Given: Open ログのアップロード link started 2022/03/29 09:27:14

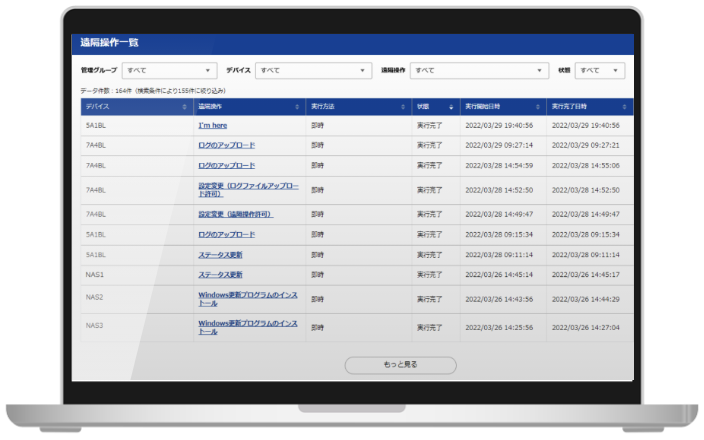Looking at the screenshot, I should coord(226,145).
